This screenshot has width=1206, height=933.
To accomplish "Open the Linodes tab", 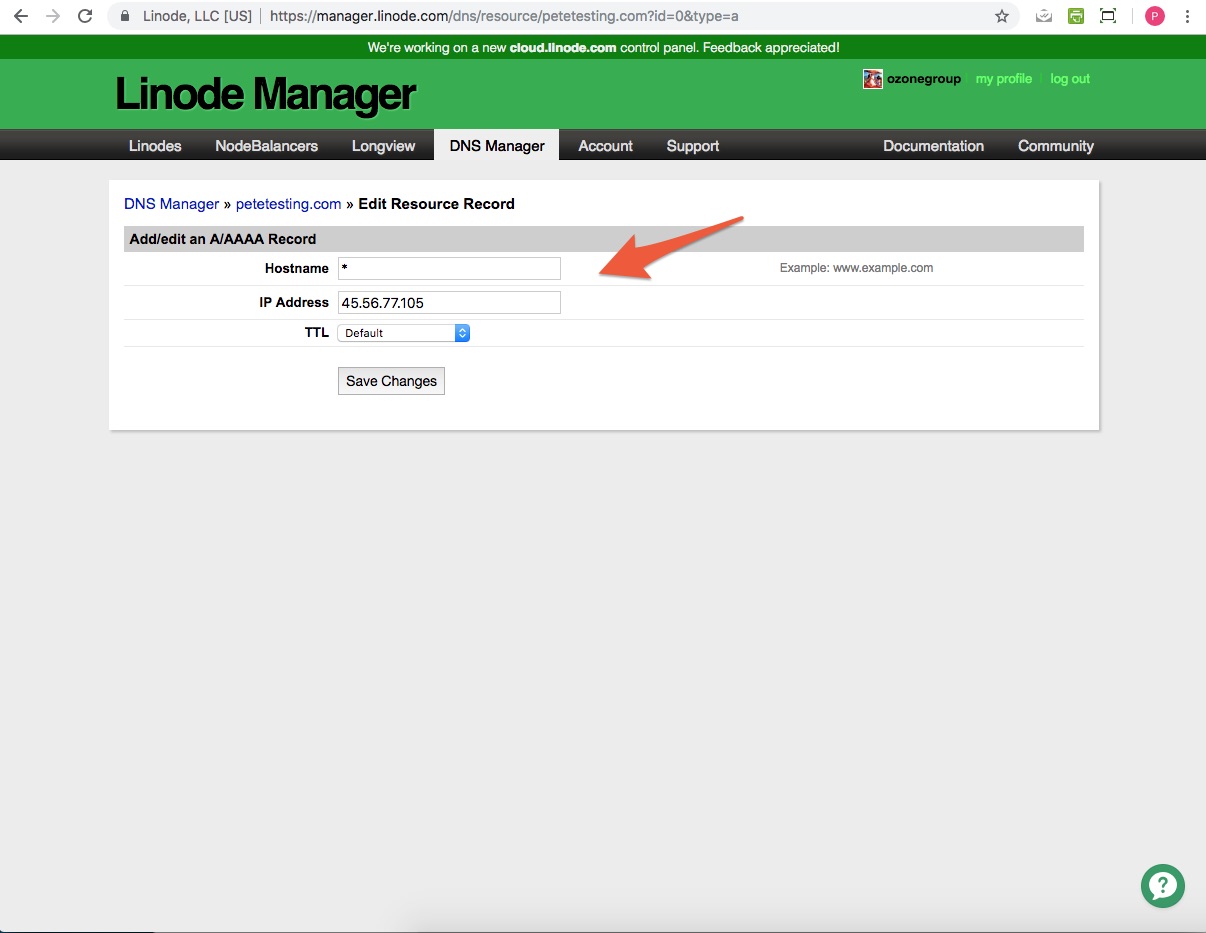I will coord(155,146).
